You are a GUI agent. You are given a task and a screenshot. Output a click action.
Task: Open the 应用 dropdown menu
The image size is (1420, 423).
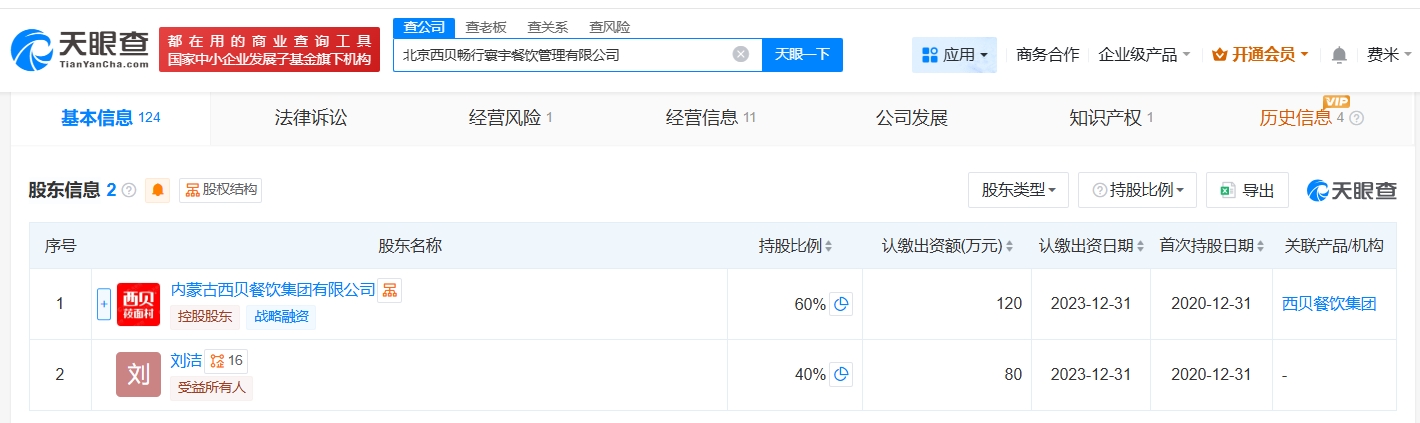[954, 55]
